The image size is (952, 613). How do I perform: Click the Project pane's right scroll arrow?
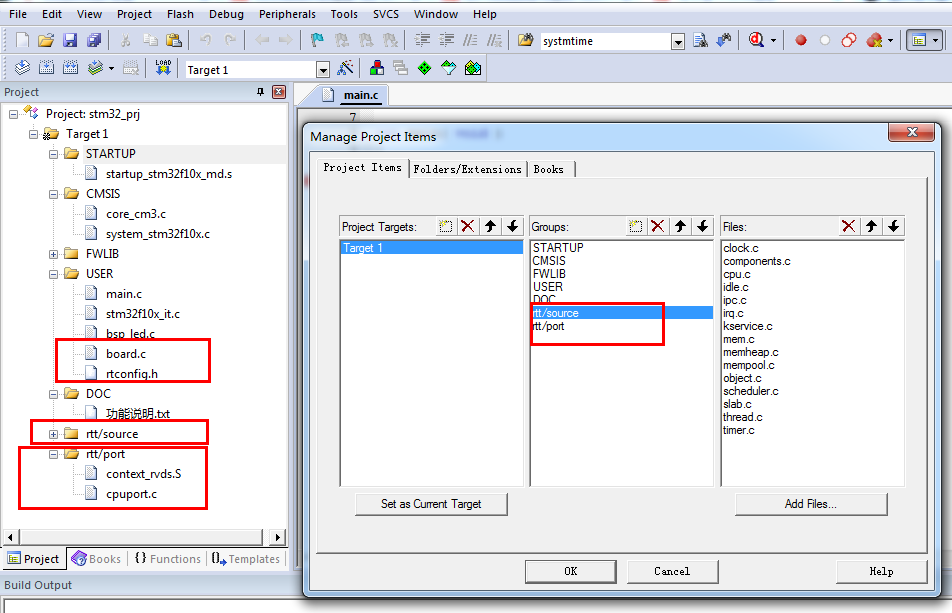coord(277,537)
